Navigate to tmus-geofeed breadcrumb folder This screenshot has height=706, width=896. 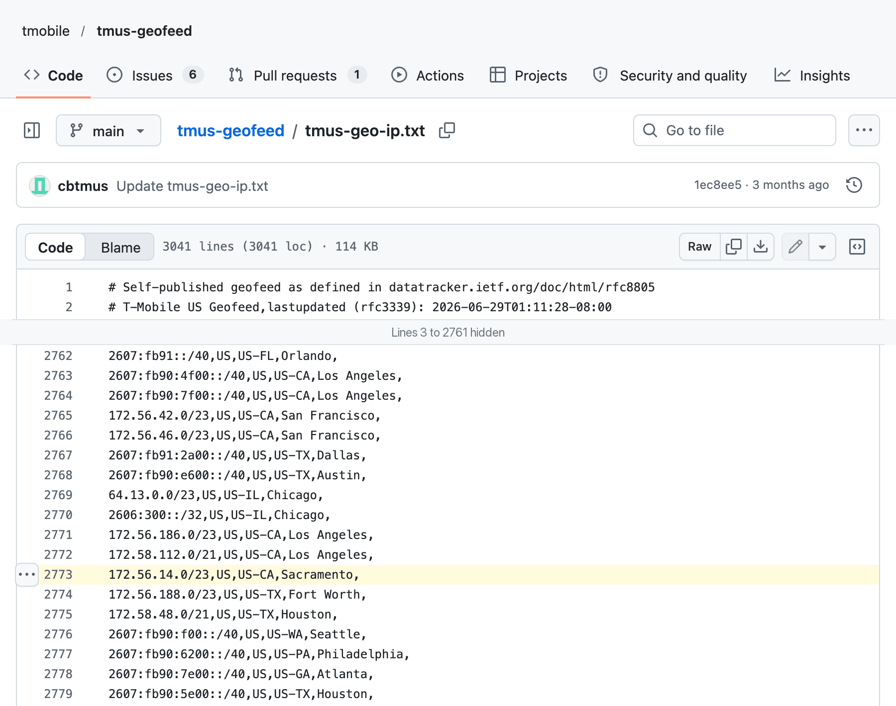(230, 131)
